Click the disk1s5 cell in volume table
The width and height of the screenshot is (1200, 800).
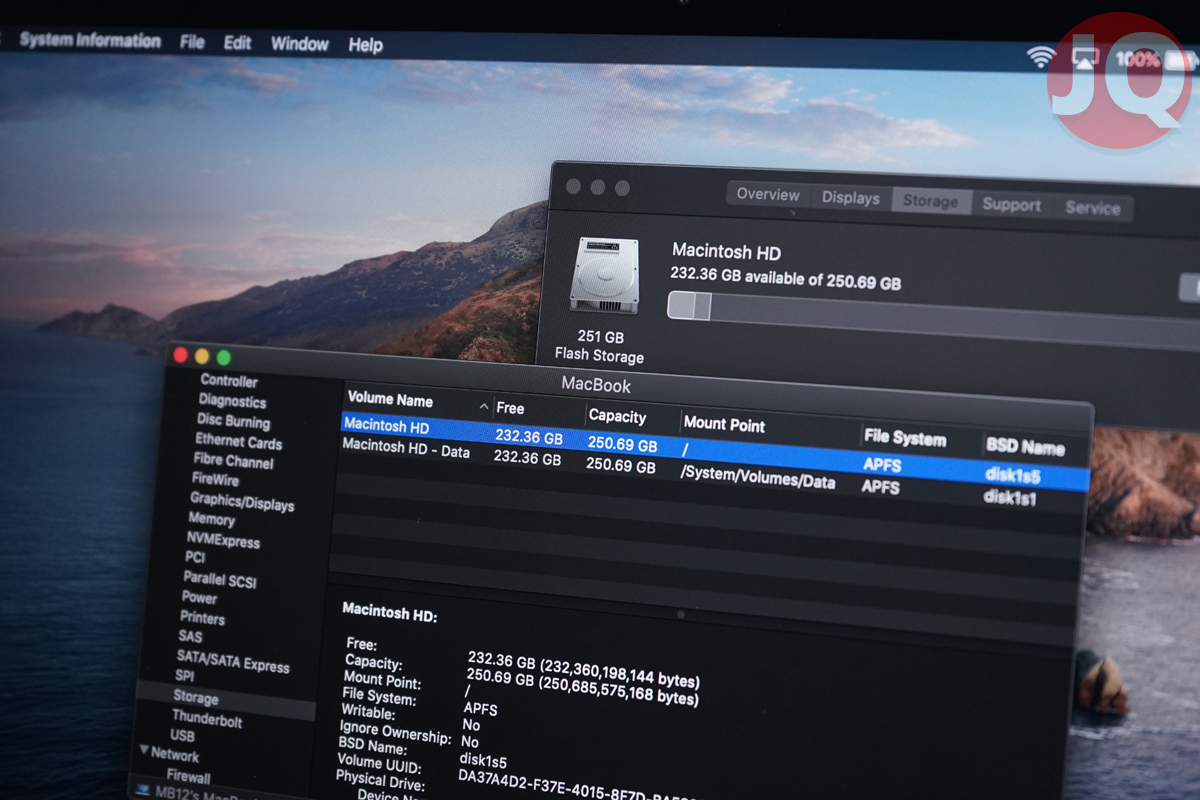[x=1013, y=475]
